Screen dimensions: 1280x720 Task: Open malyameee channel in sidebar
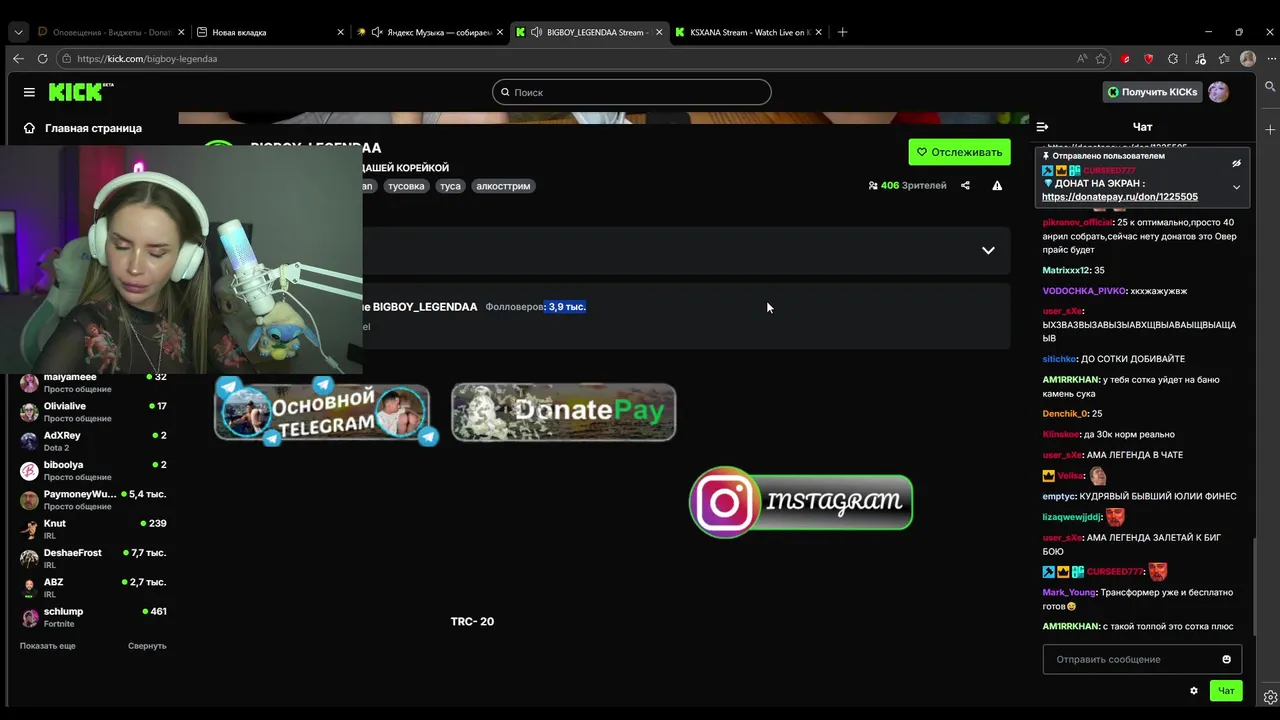(93, 383)
